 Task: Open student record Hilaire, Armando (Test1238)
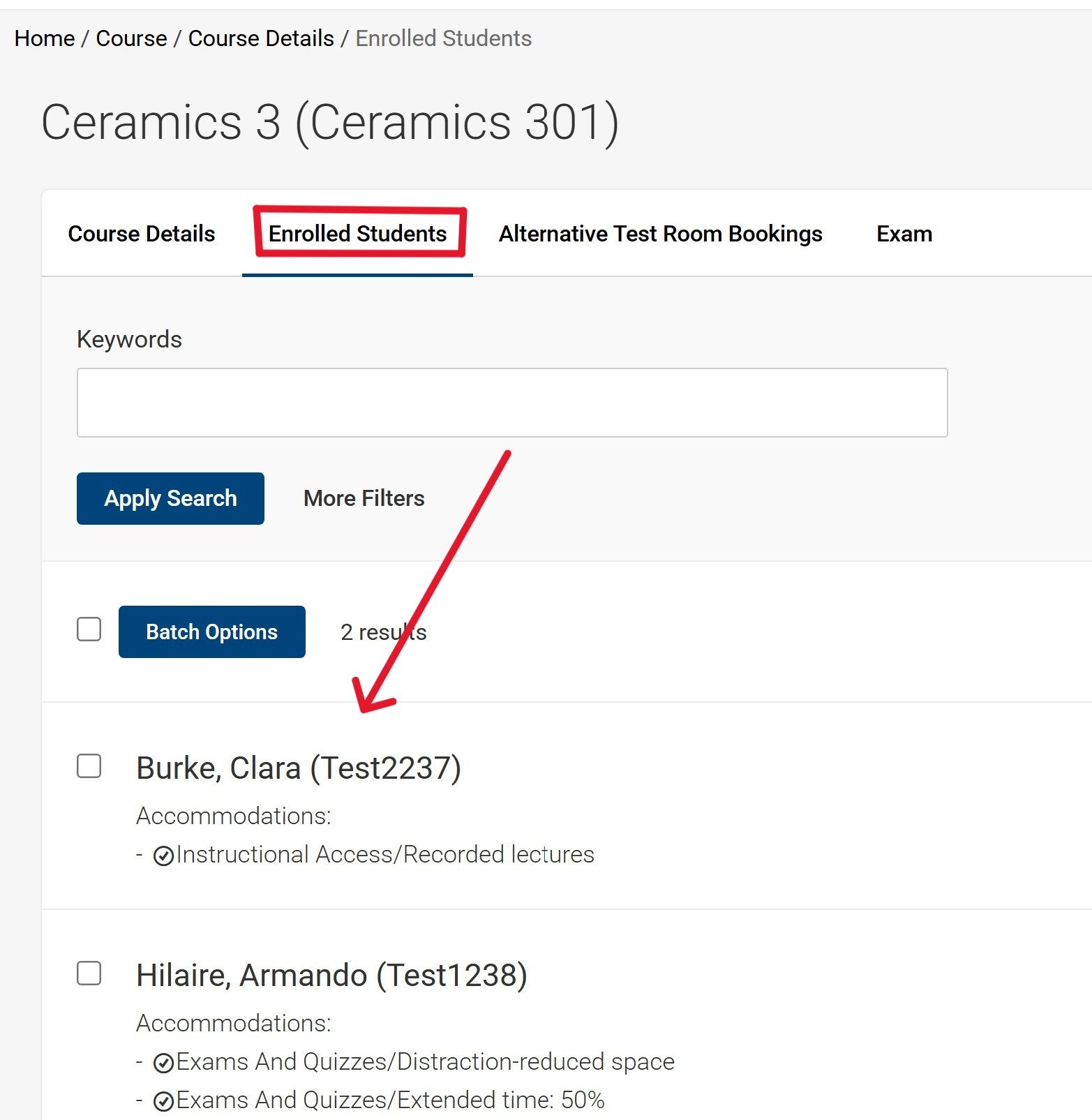[x=331, y=976]
